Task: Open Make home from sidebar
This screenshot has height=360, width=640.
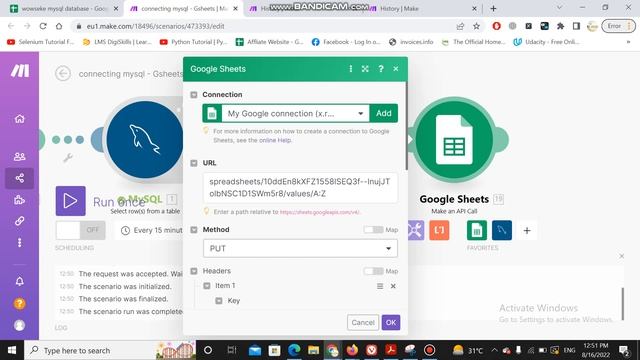Action: pyautogui.click(x=19, y=119)
